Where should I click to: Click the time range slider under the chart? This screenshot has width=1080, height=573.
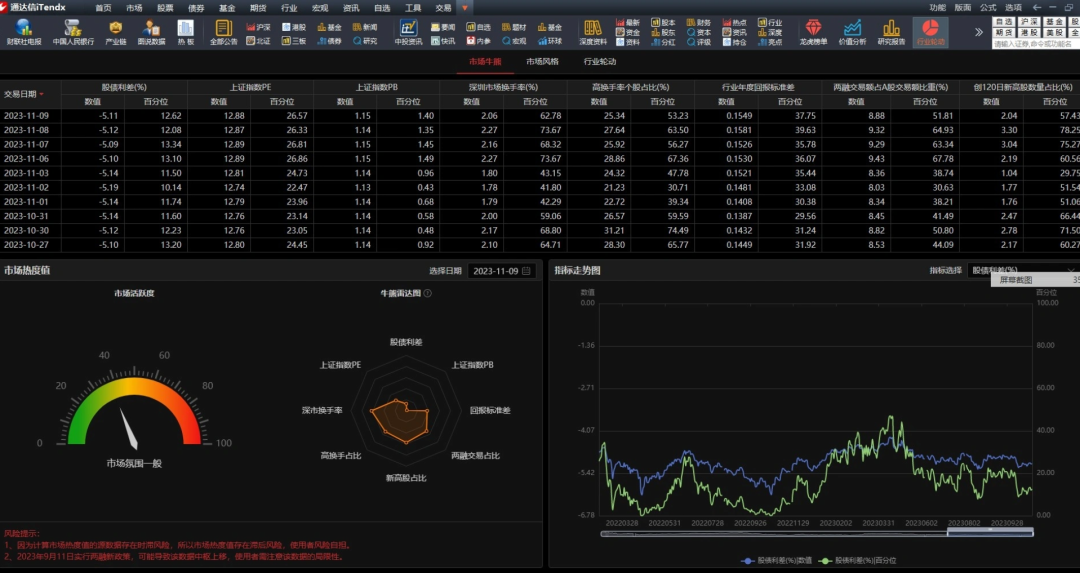tap(817, 532)
